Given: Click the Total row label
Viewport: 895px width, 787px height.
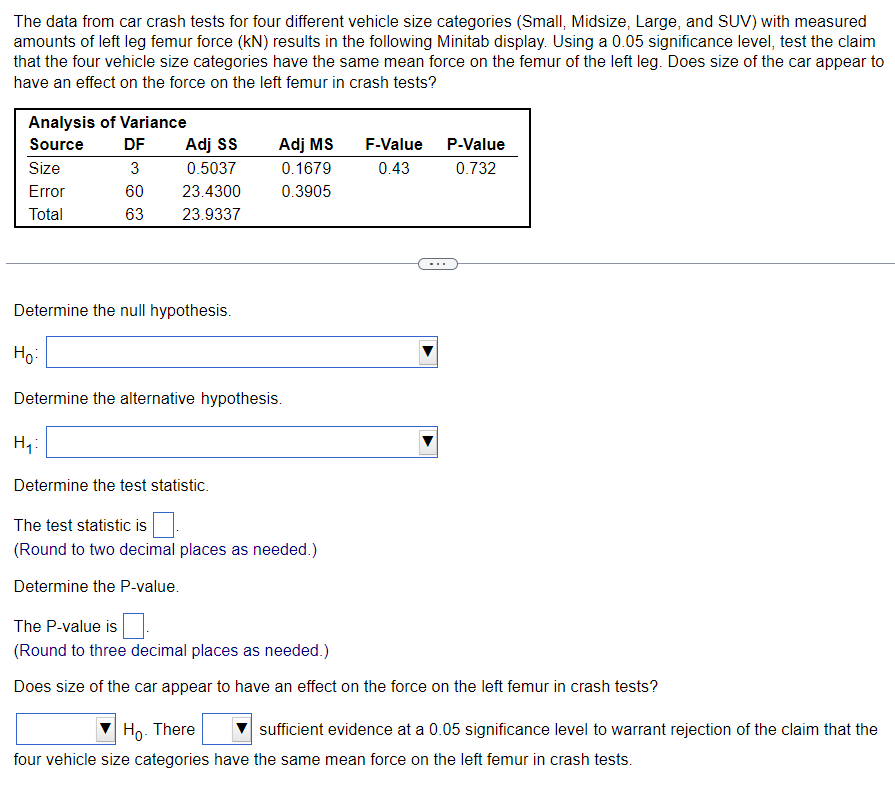Looking at the screenshot, I should 46,214.
